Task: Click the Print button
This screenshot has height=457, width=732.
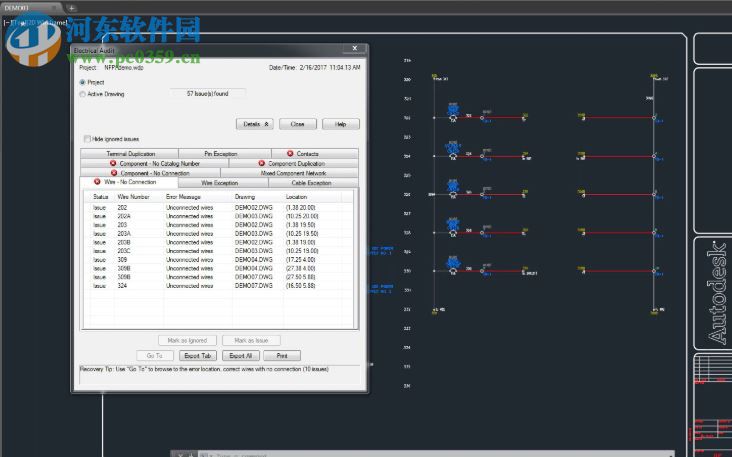Action: (282, 356)
